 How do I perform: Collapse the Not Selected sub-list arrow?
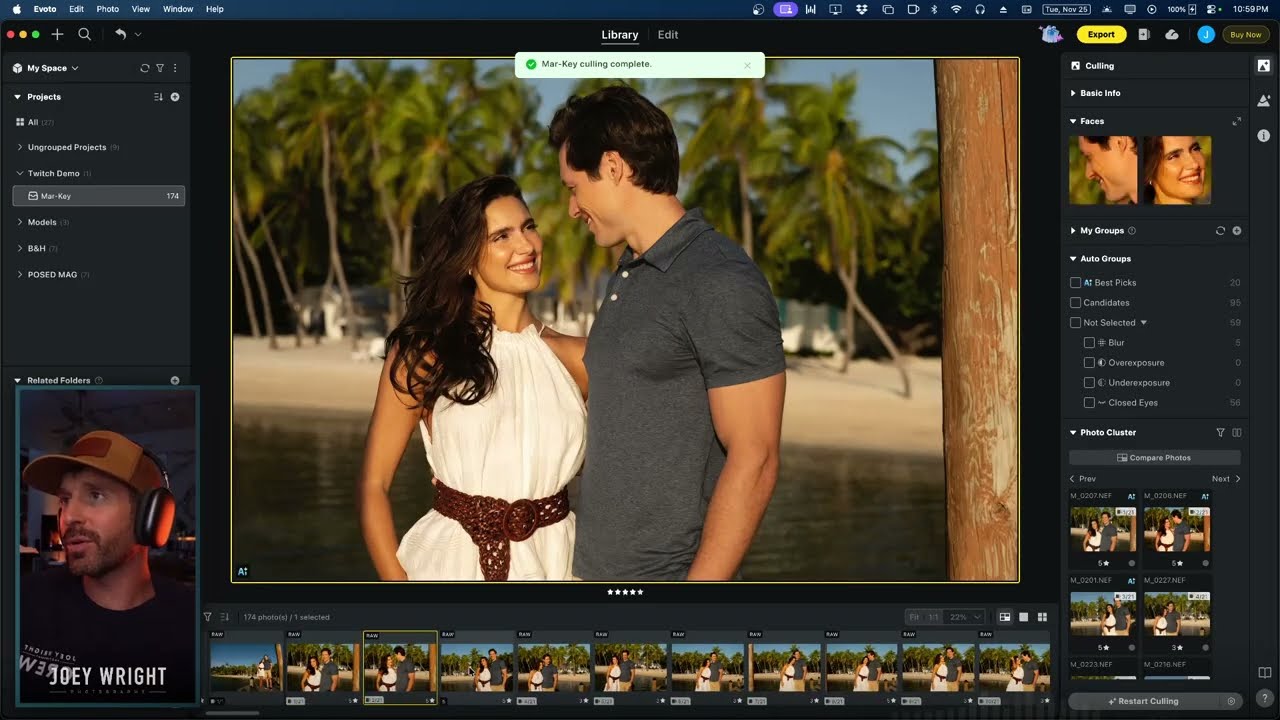click(x=1144, y=323)
